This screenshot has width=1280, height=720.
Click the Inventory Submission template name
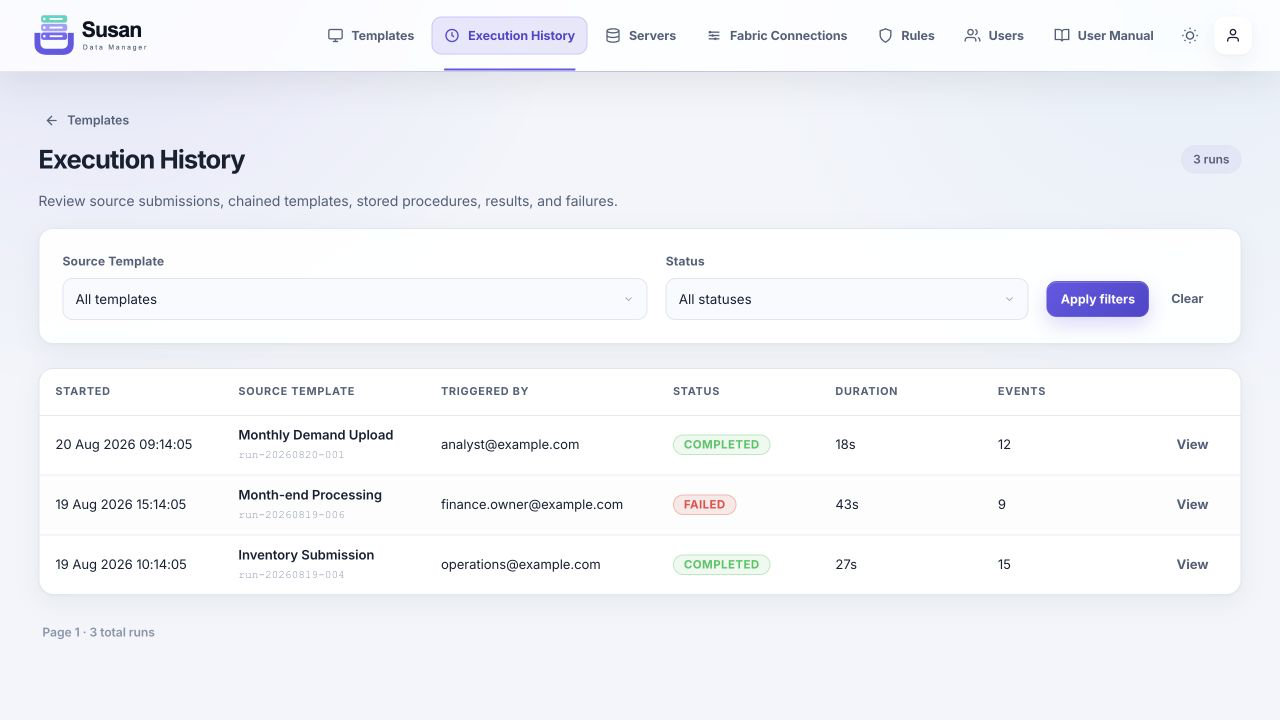(x=306, y=555)
